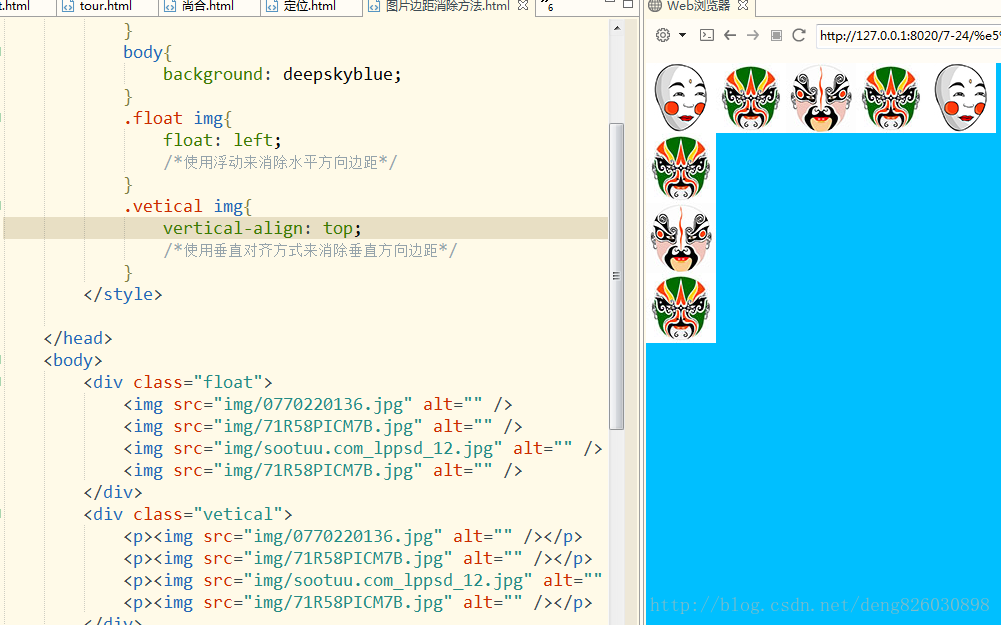Image resolution: width=1001 pixels, height=625 pixels.
Task: Click the first white mask in top row
Action: [681, 98]
